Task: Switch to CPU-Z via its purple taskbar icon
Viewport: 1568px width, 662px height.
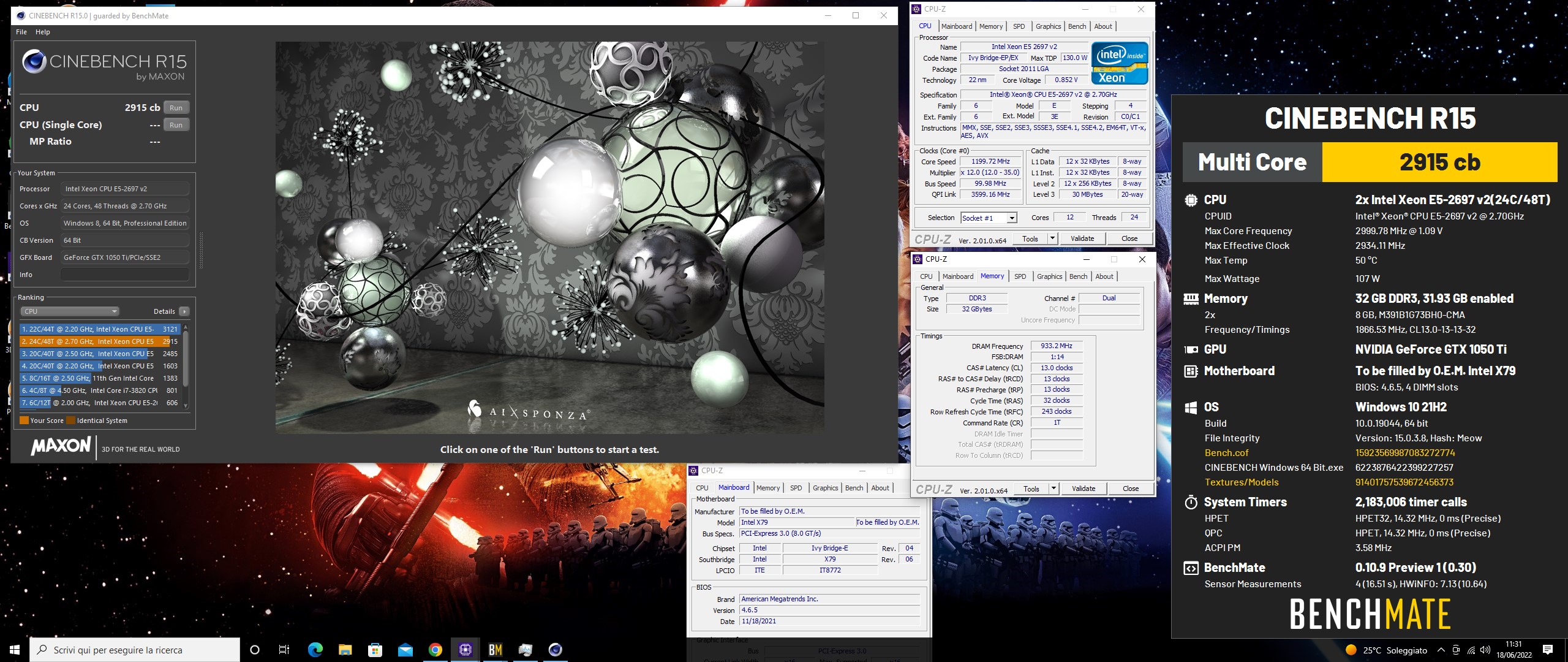Action: tap(465, 650)
